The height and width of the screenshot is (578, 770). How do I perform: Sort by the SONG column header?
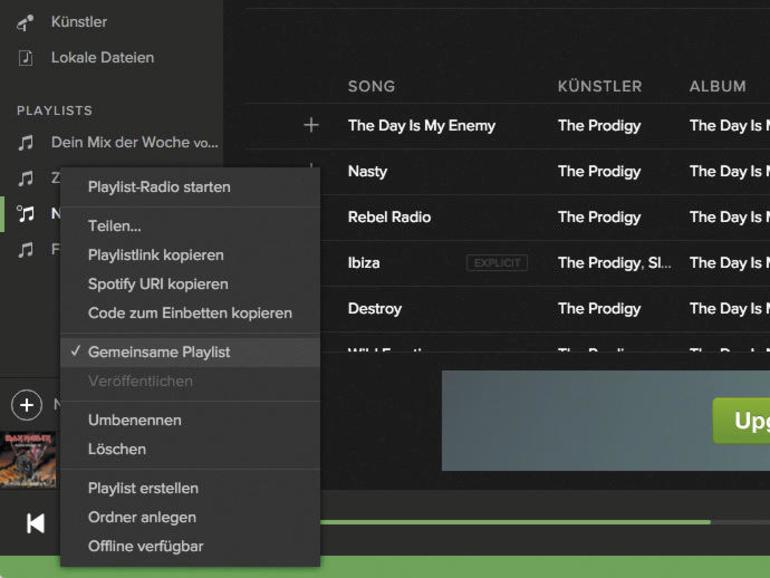pos(371,86)
